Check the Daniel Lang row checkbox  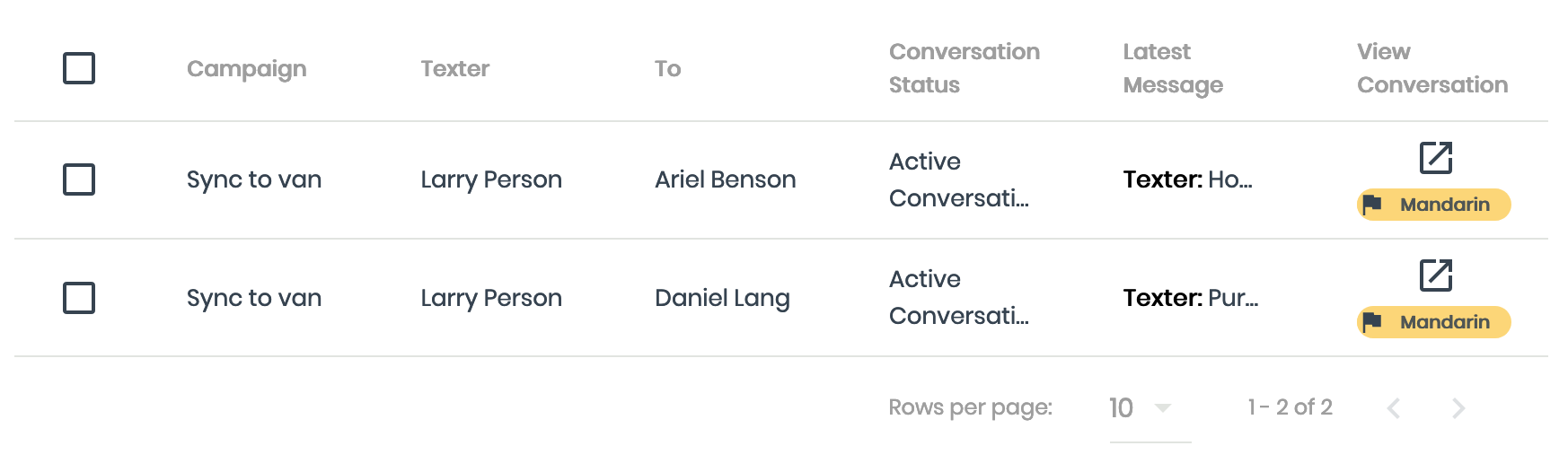coord(79,298)
